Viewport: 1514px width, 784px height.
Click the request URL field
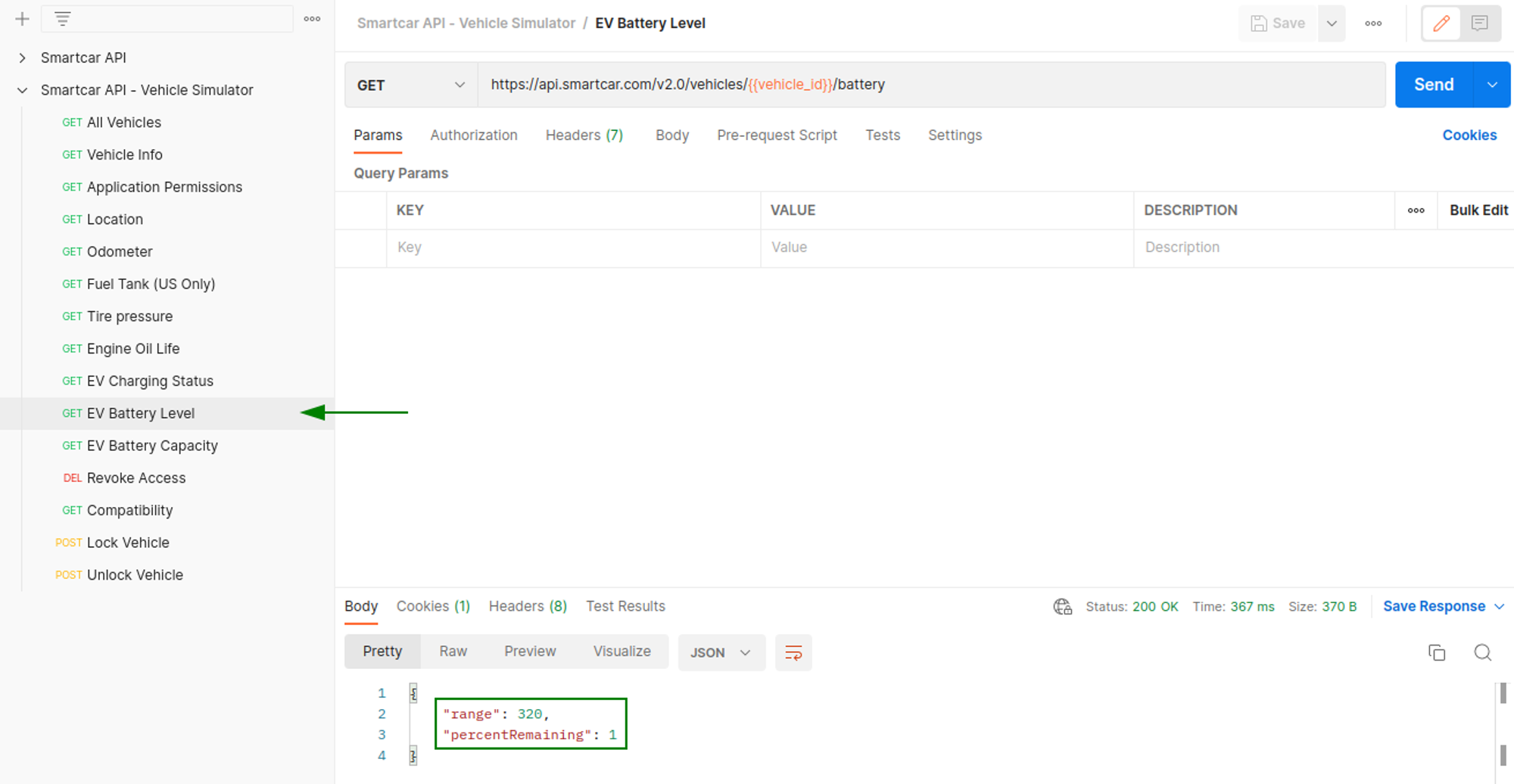click(932, 85)
